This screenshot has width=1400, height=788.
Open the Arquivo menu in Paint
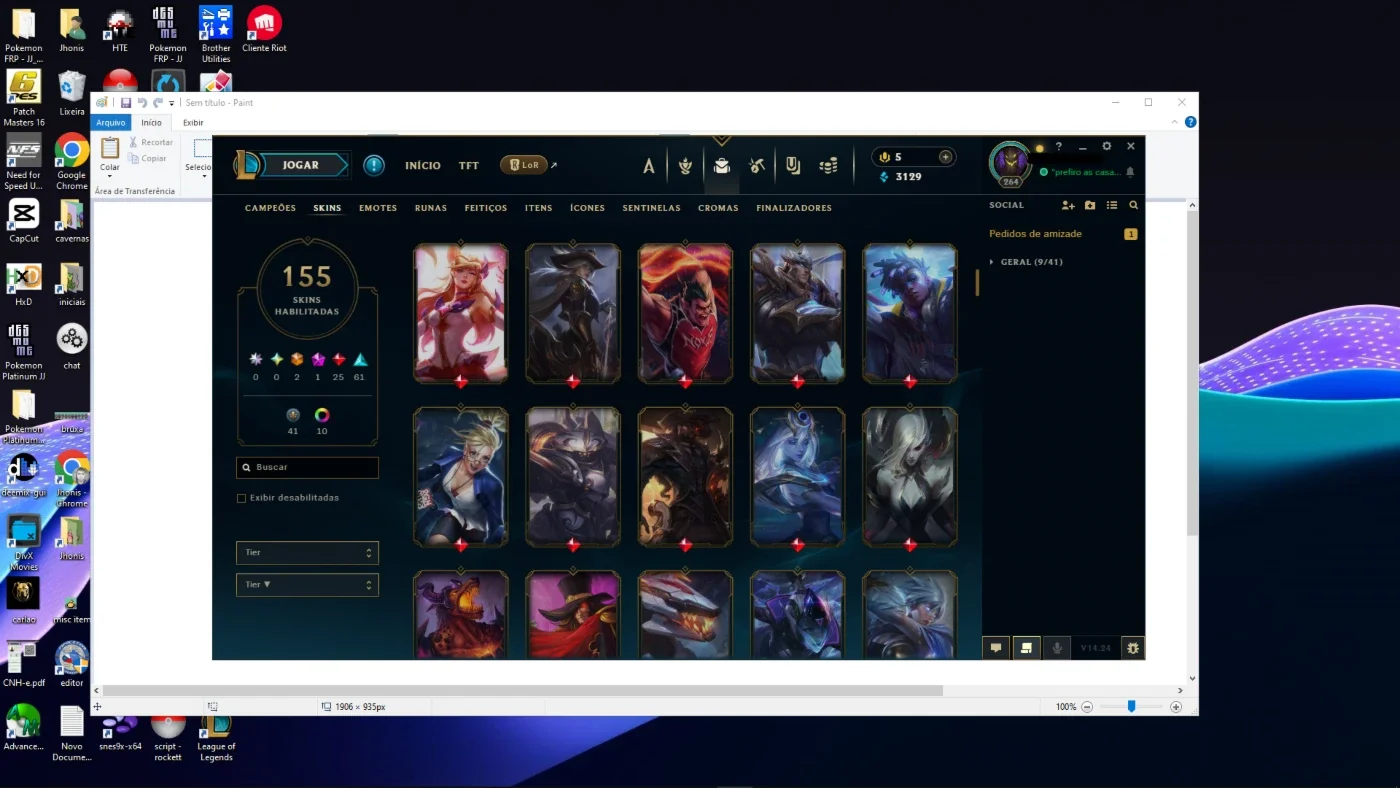coord(111,123)
